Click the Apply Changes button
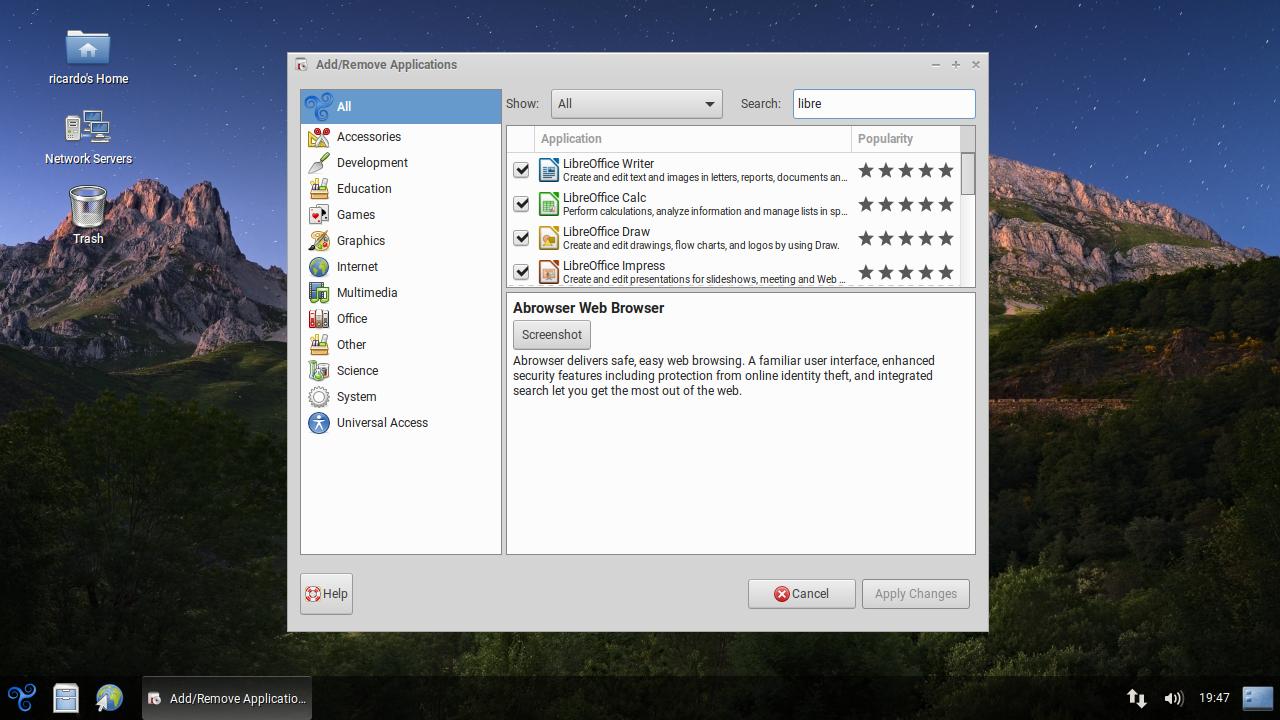The height and width of the screenshot is (720, 1280). (916, 594)
